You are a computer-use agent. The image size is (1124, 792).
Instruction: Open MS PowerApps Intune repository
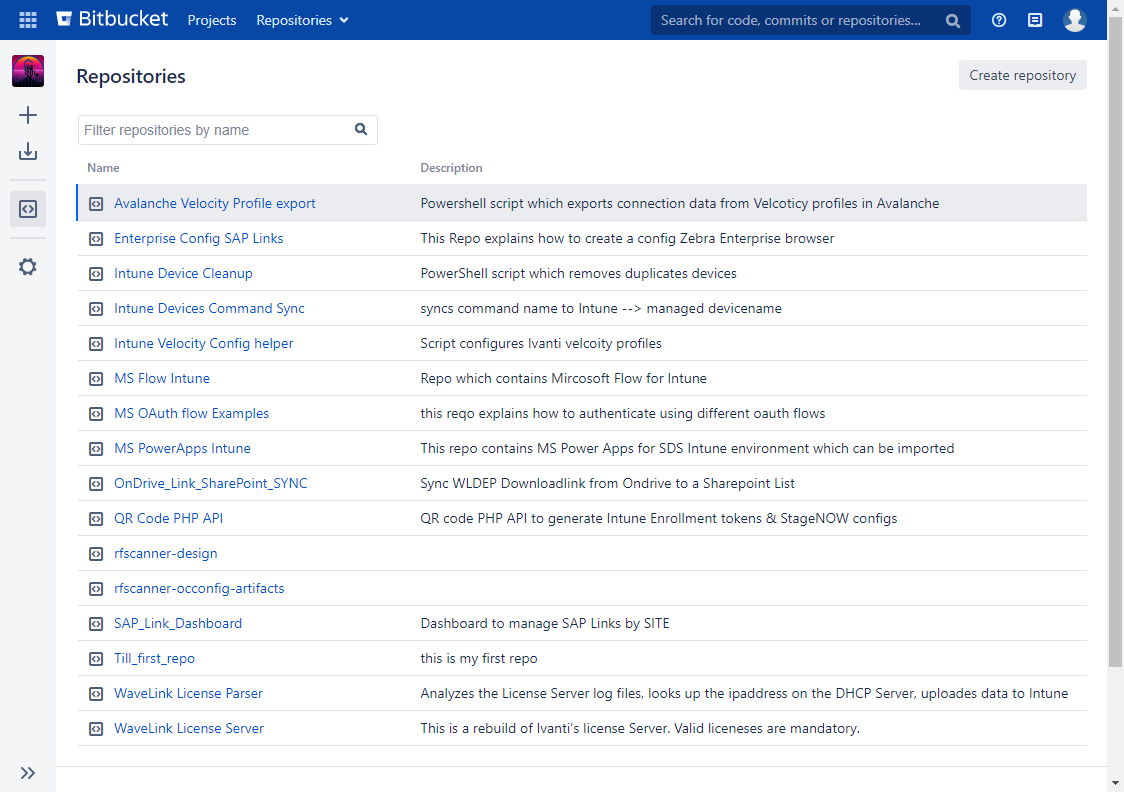click(x=182, y=449)
